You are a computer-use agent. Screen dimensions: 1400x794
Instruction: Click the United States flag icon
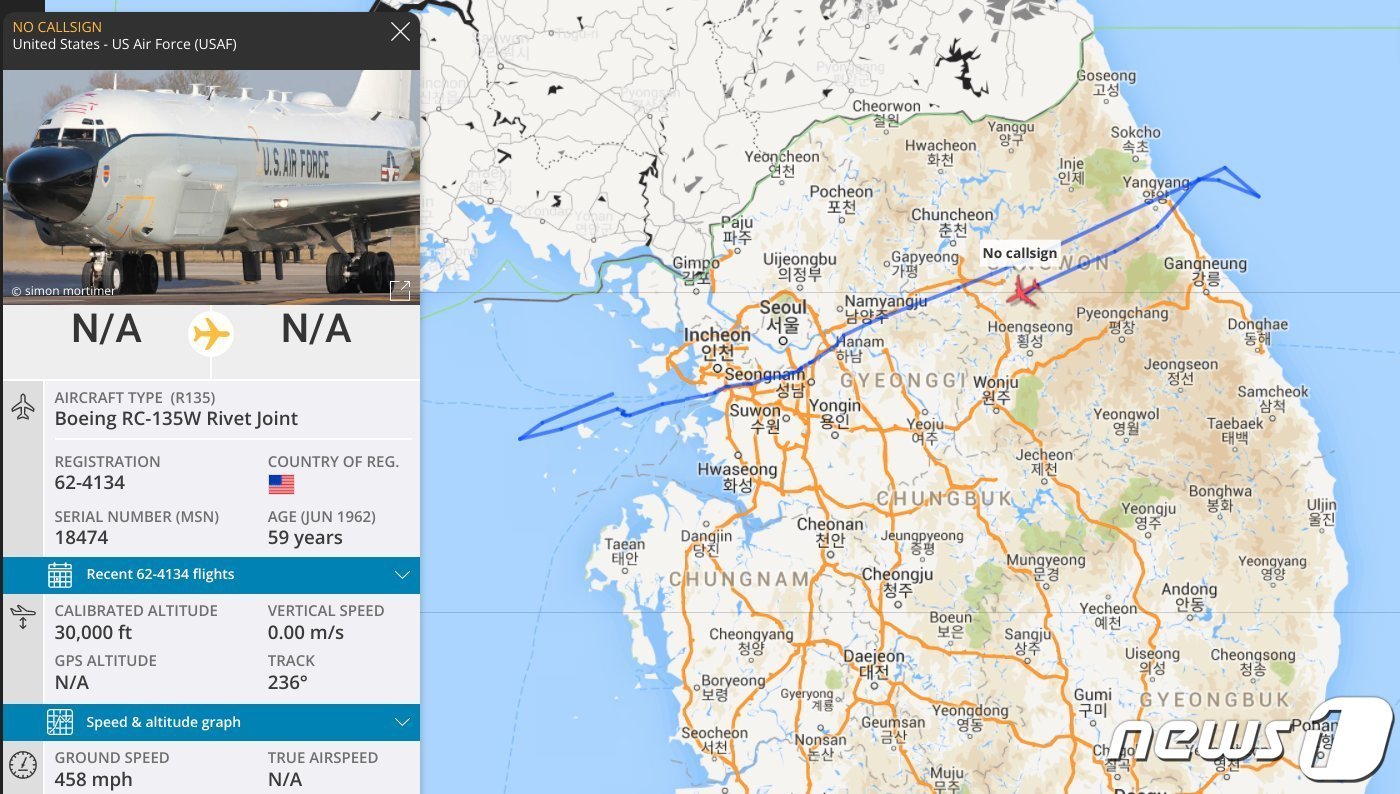pyautogui.click(x=281, y=484)
